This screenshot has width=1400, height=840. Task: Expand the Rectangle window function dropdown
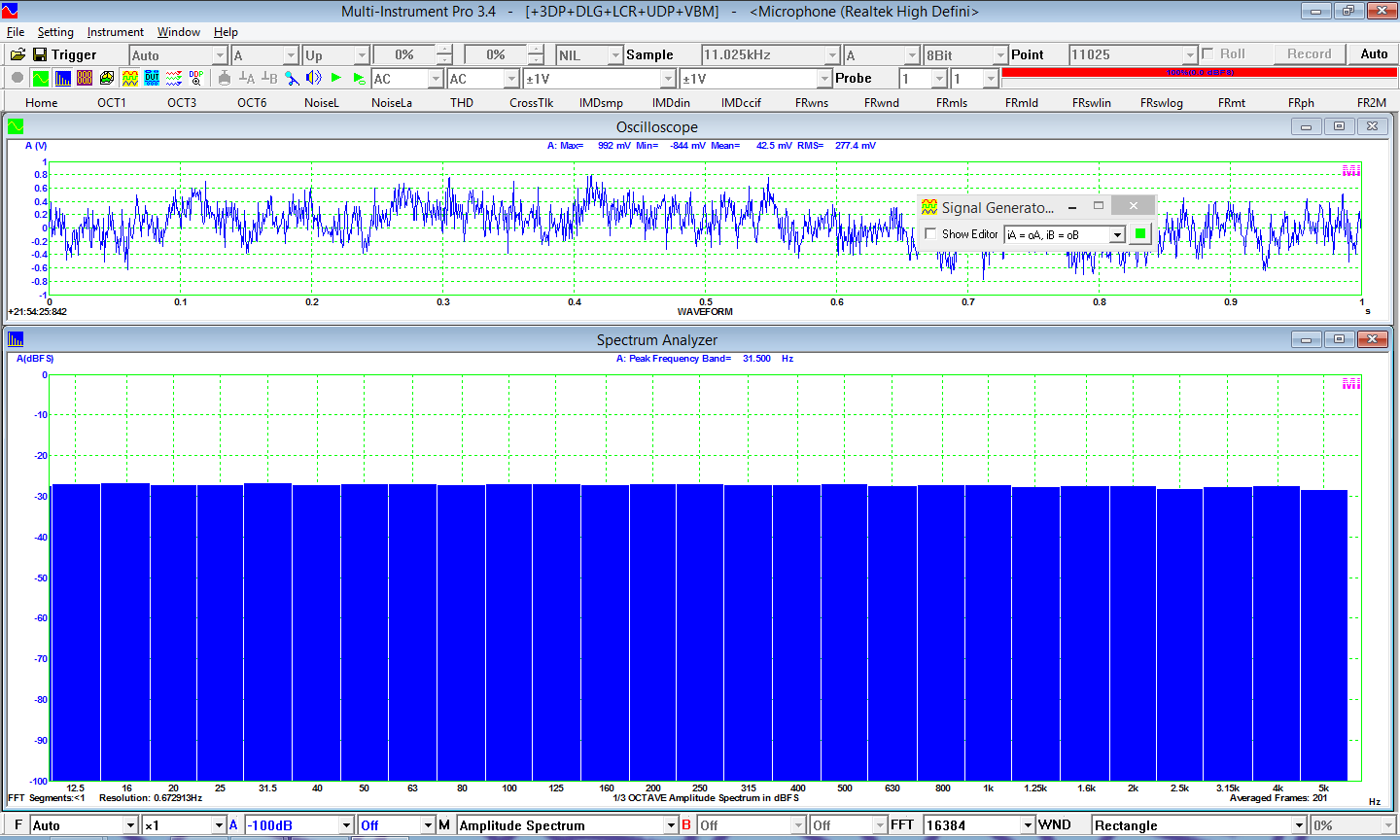[1298, 825]
